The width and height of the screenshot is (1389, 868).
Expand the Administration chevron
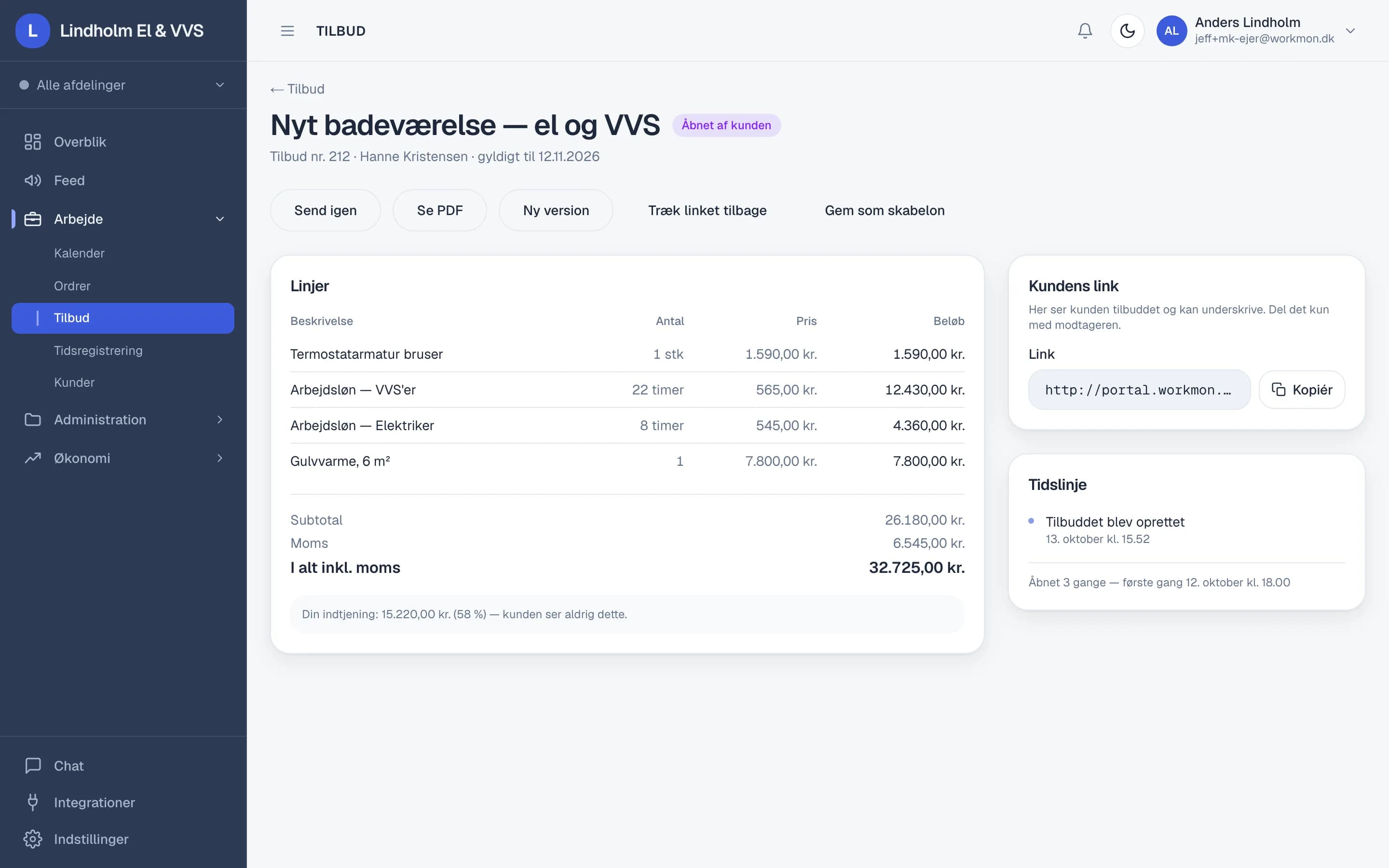220,420
